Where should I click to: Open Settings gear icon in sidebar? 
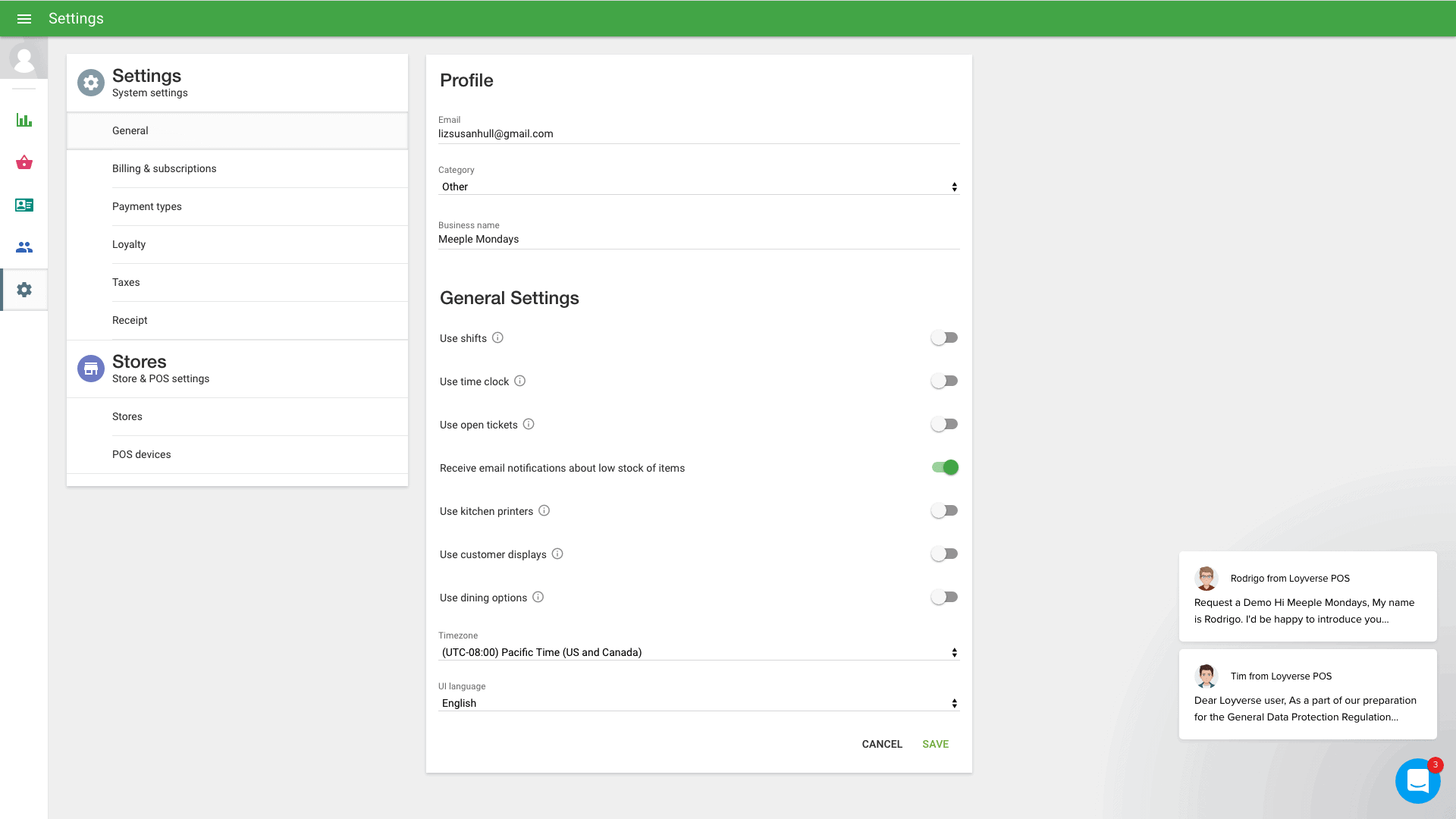(x=24, y=290)
